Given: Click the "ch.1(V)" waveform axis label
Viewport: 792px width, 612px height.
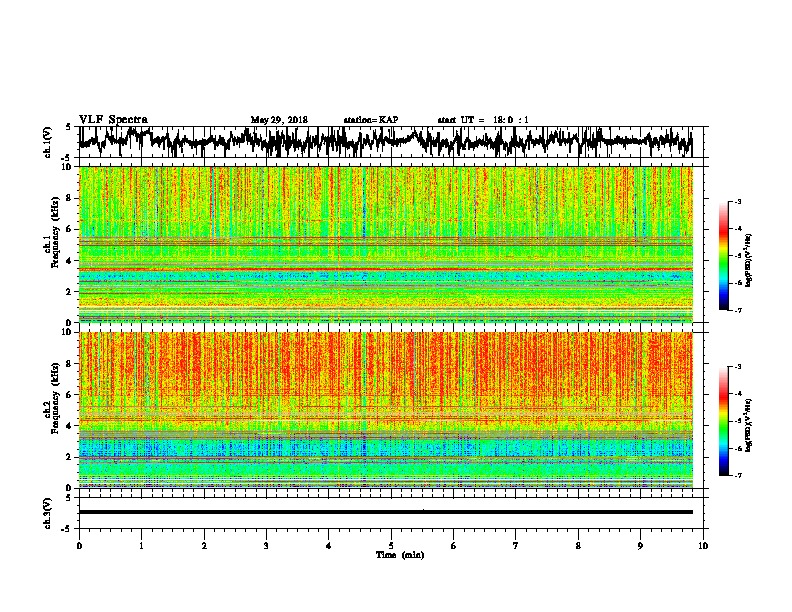Looking at the screenshot, I should pyautogui.click(x=48, y=142).
